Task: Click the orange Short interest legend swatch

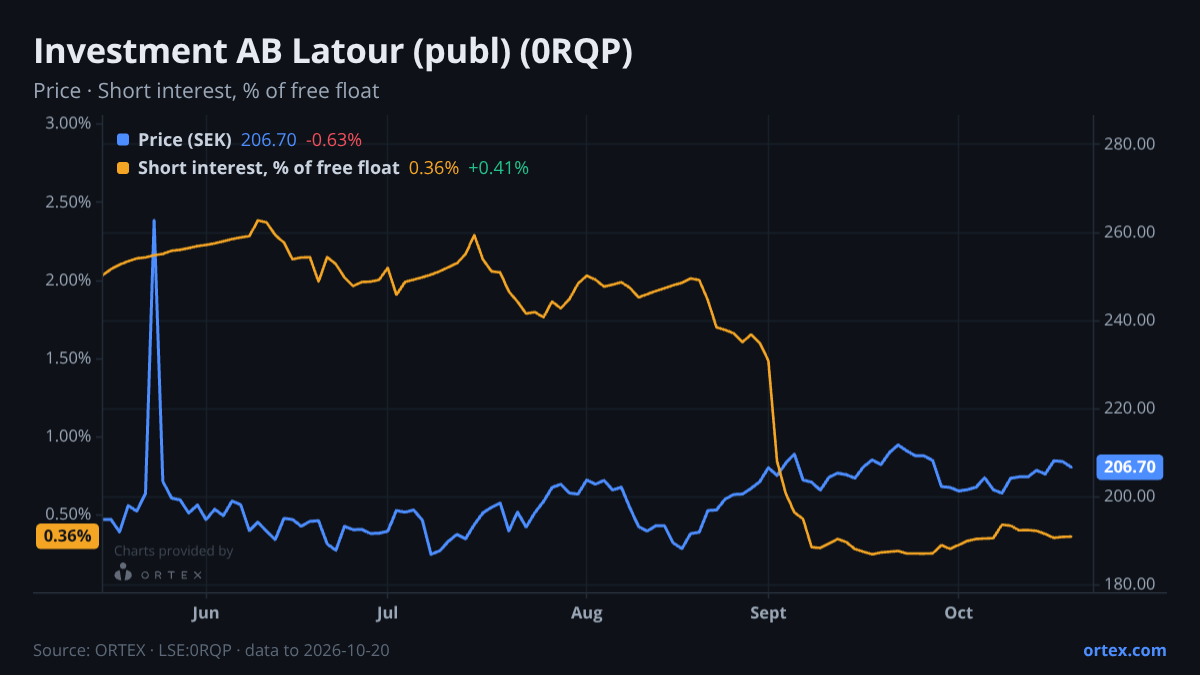Action: [x=123, y=168]
